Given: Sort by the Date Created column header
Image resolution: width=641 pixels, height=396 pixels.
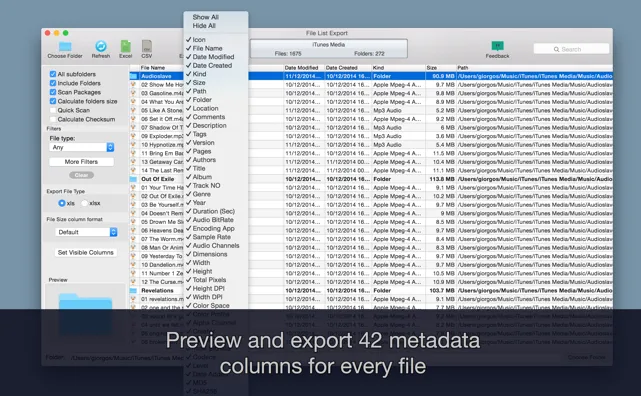Looking at the screenshot, I should pos(347,68).
